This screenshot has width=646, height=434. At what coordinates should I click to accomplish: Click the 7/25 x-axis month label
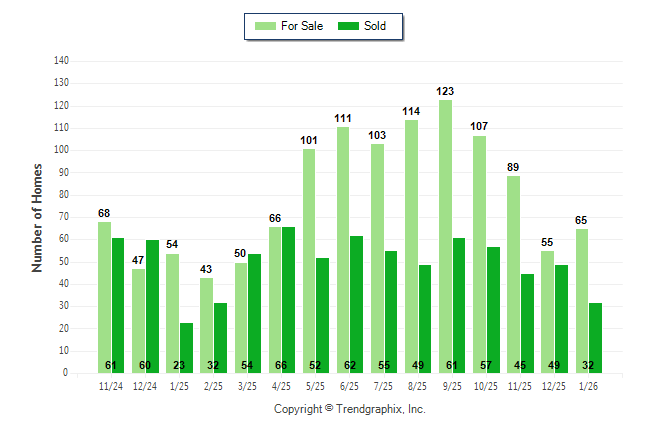point(384,384)
